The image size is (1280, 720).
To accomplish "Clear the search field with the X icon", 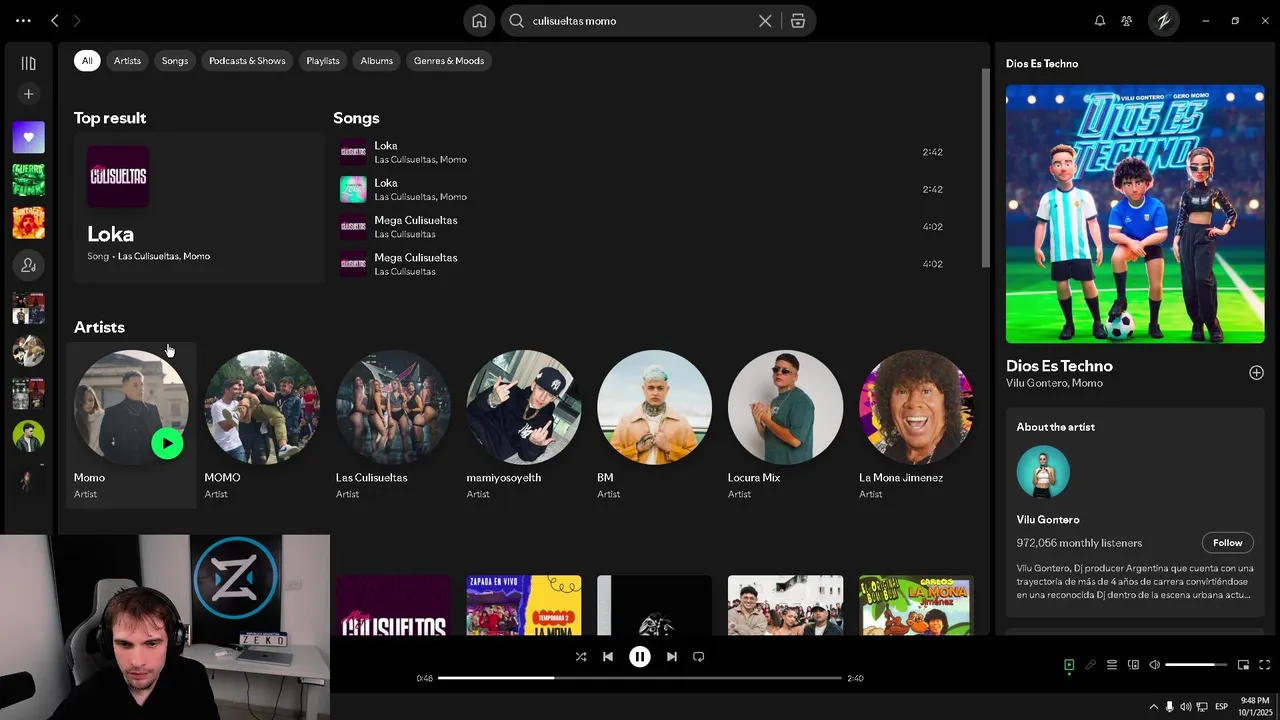I will coord(765,20).
